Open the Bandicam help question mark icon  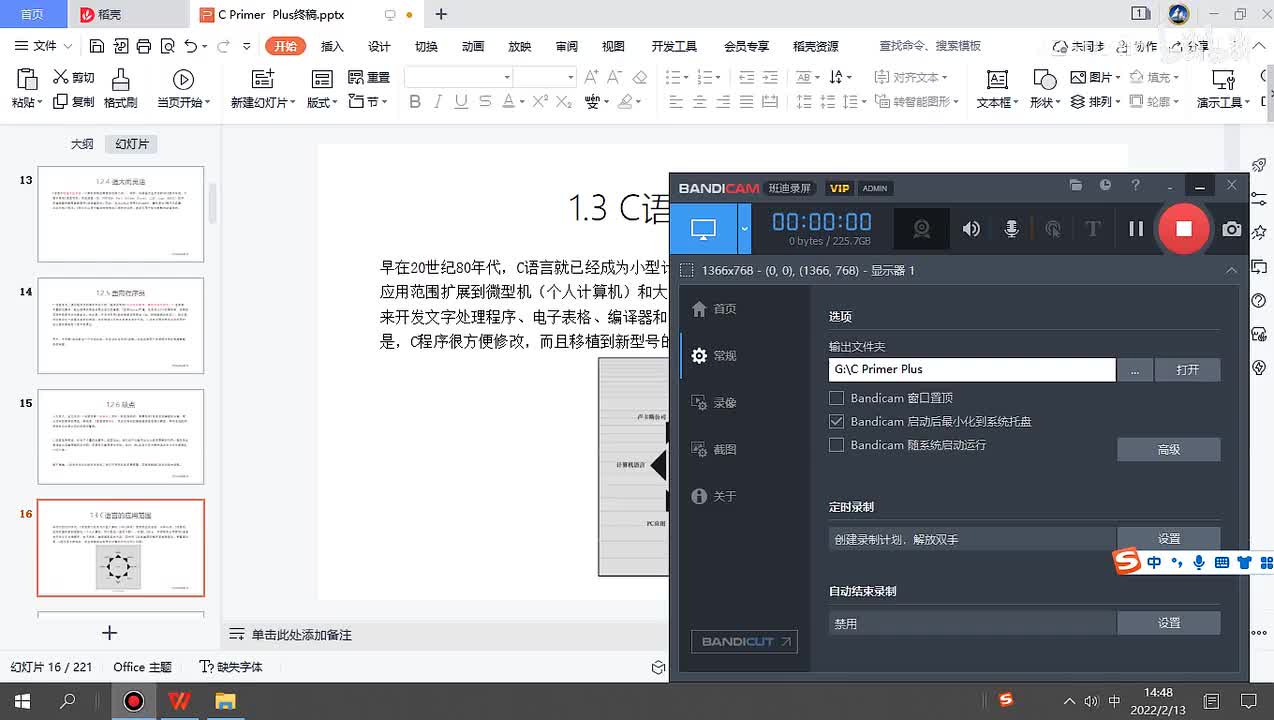point(1135,185)
